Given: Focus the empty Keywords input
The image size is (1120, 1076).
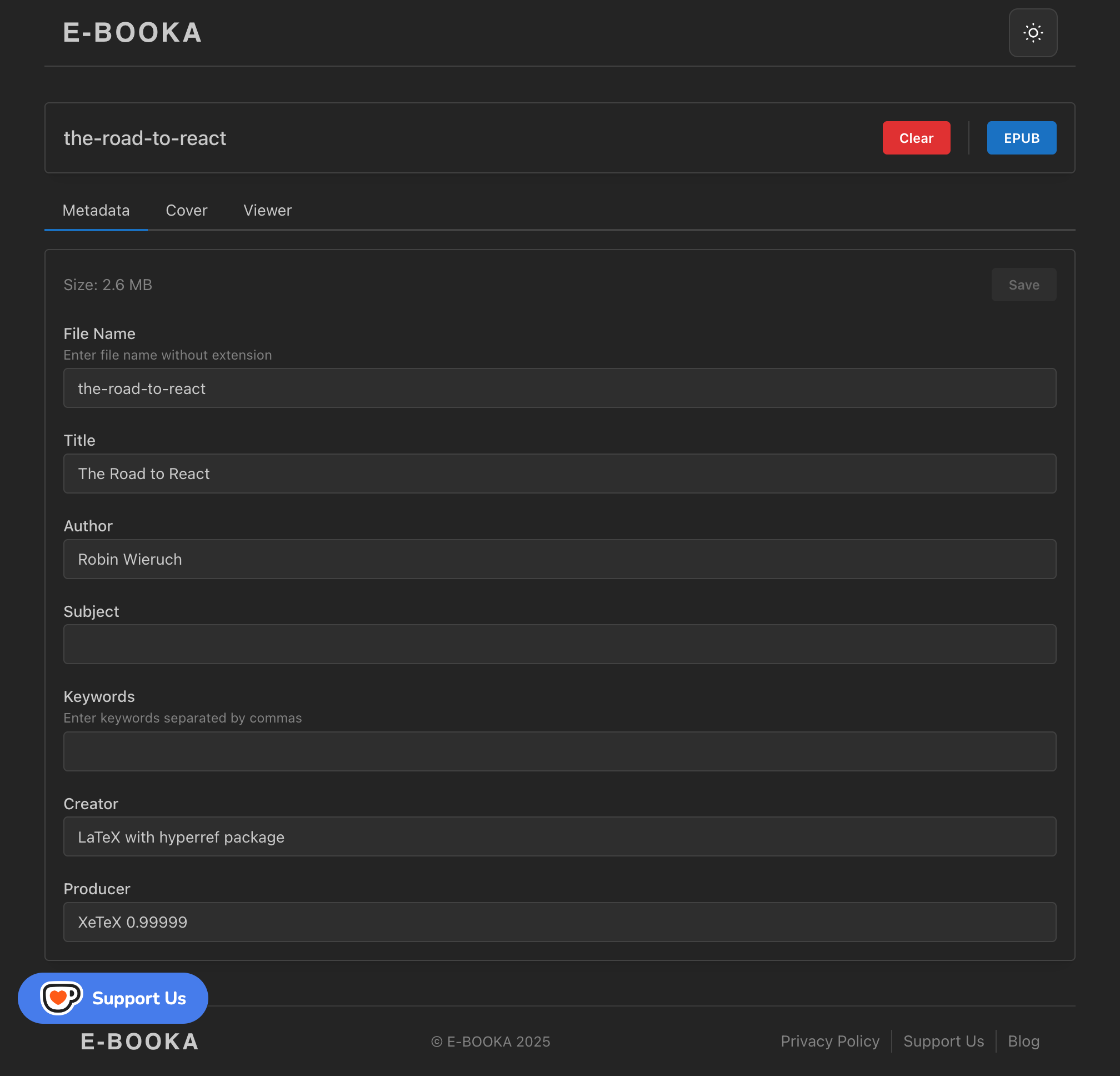Looking at the screenshot, I should tap(559, 751).
